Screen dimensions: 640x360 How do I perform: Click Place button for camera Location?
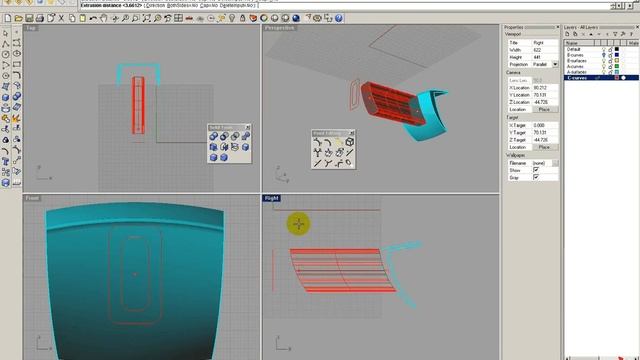(x=544, y=109)
